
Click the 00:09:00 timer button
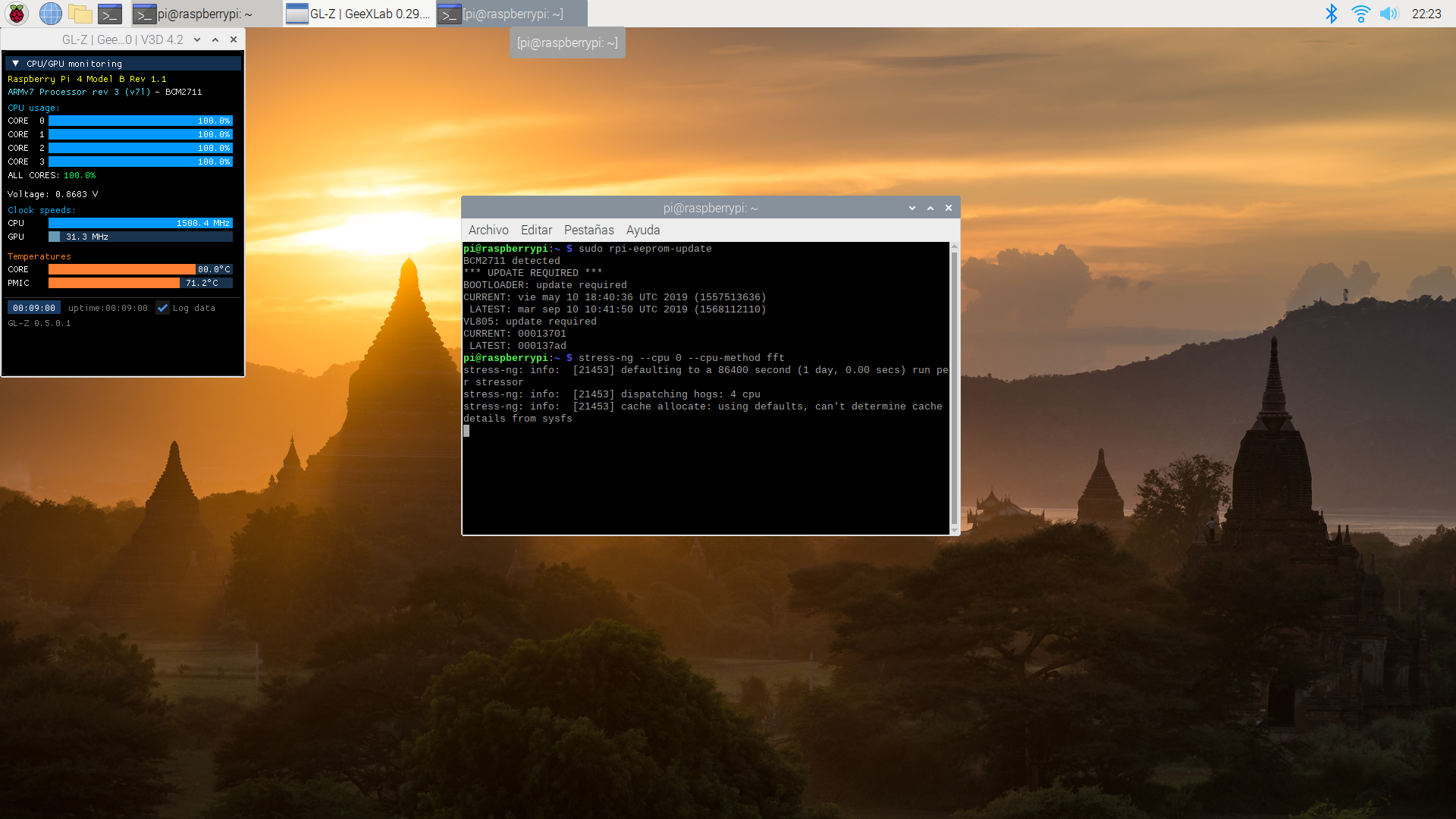coord(34,308)
